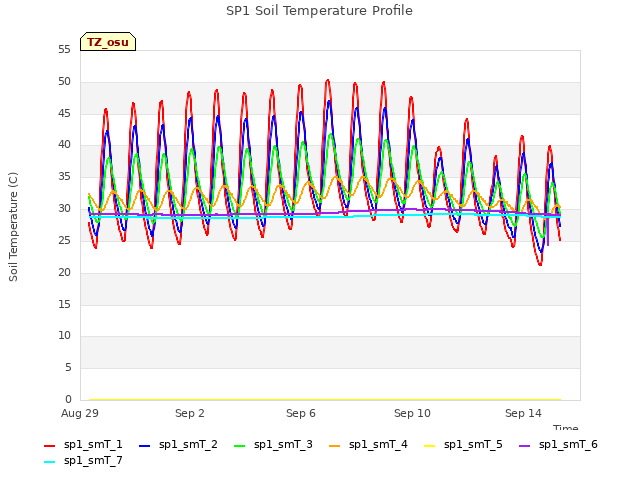Viewport: 640px width, 480px height.
Task: Click the 25 y-axis tick label
Action: pos(64,240)
